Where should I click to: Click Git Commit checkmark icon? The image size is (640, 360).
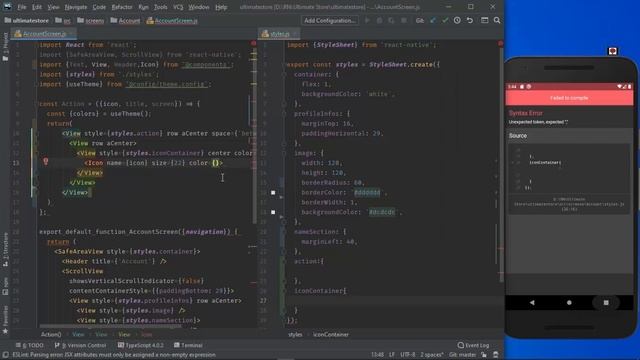click(445, 20)
